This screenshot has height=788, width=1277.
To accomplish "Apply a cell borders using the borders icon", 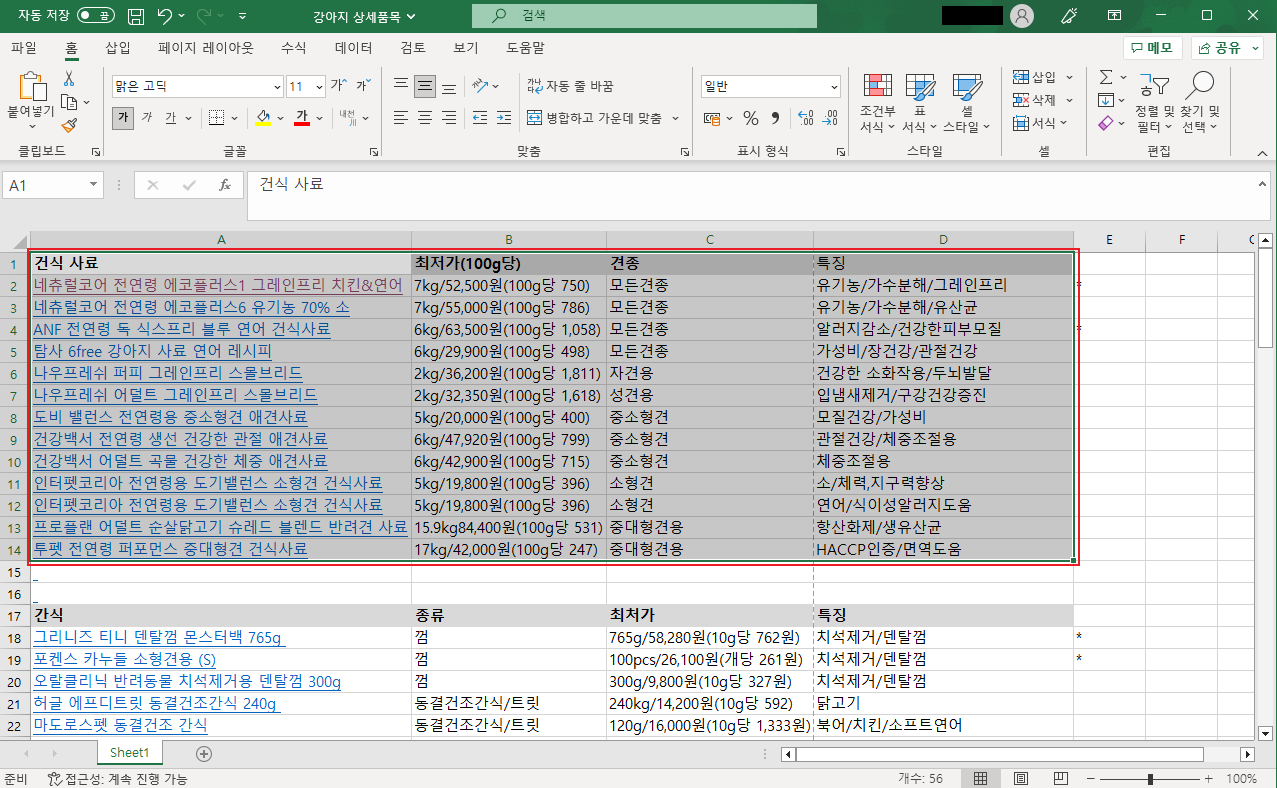I will click(x=216, y=118).
